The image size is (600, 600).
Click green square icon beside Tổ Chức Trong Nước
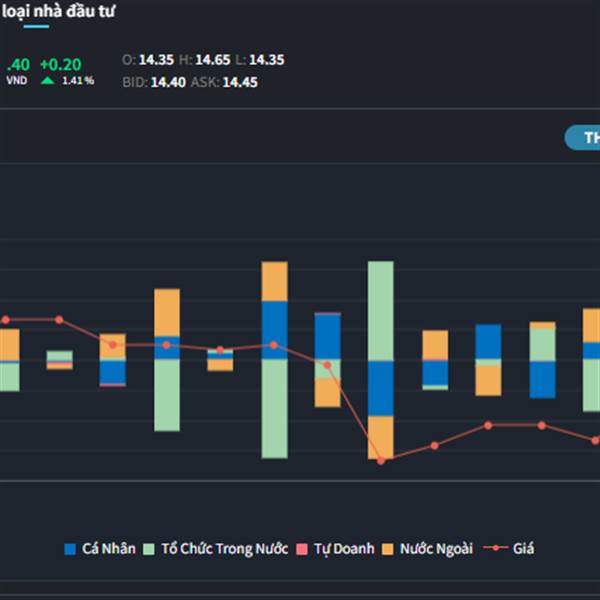[149, 549]
